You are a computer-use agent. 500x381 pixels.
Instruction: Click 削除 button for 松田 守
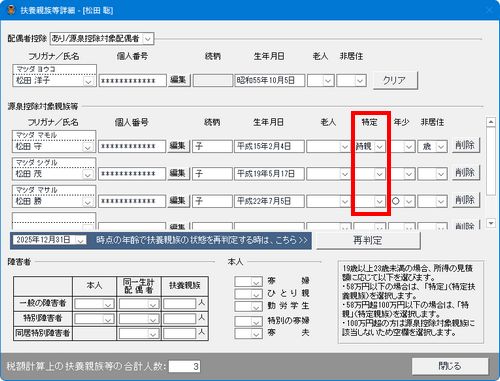tap(466, 146)
